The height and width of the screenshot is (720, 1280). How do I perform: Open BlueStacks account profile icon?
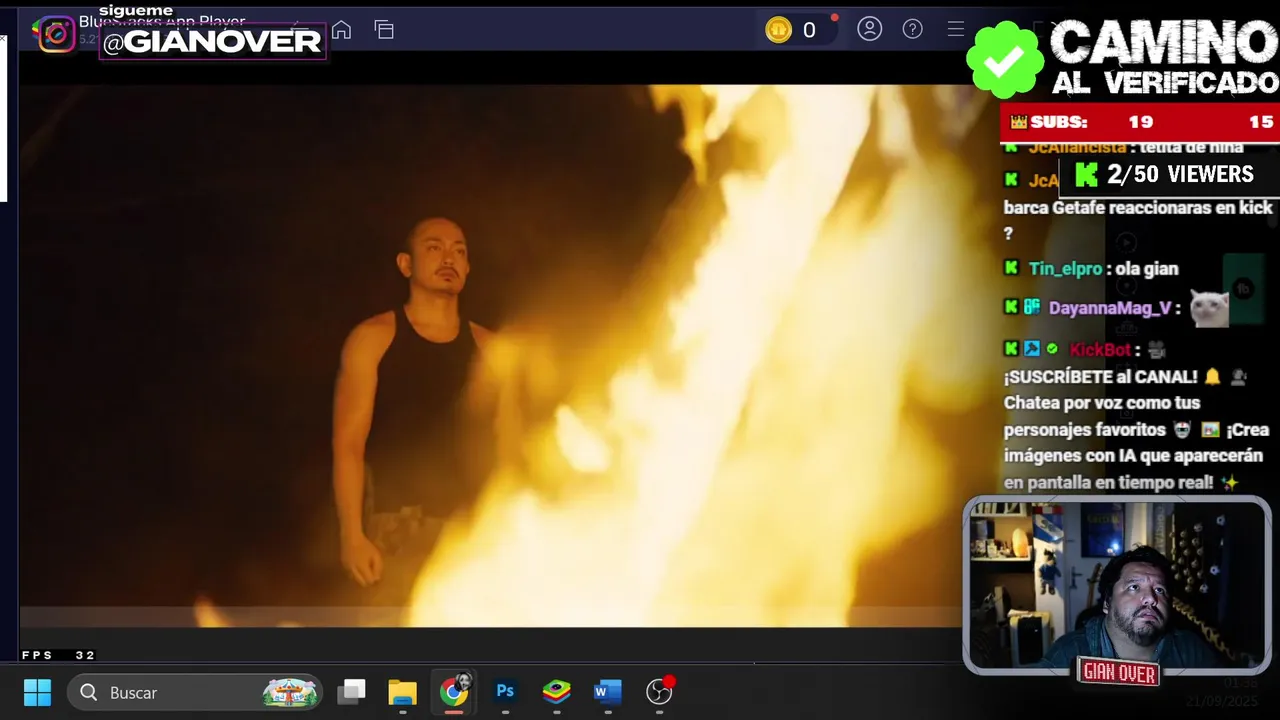point(870,29)
